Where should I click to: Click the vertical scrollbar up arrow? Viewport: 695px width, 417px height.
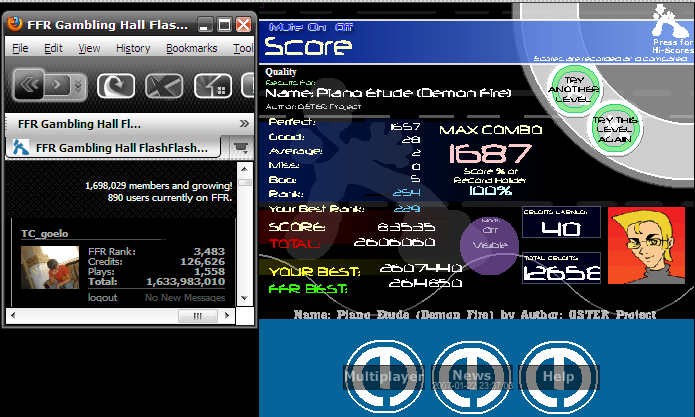point(244,169)
